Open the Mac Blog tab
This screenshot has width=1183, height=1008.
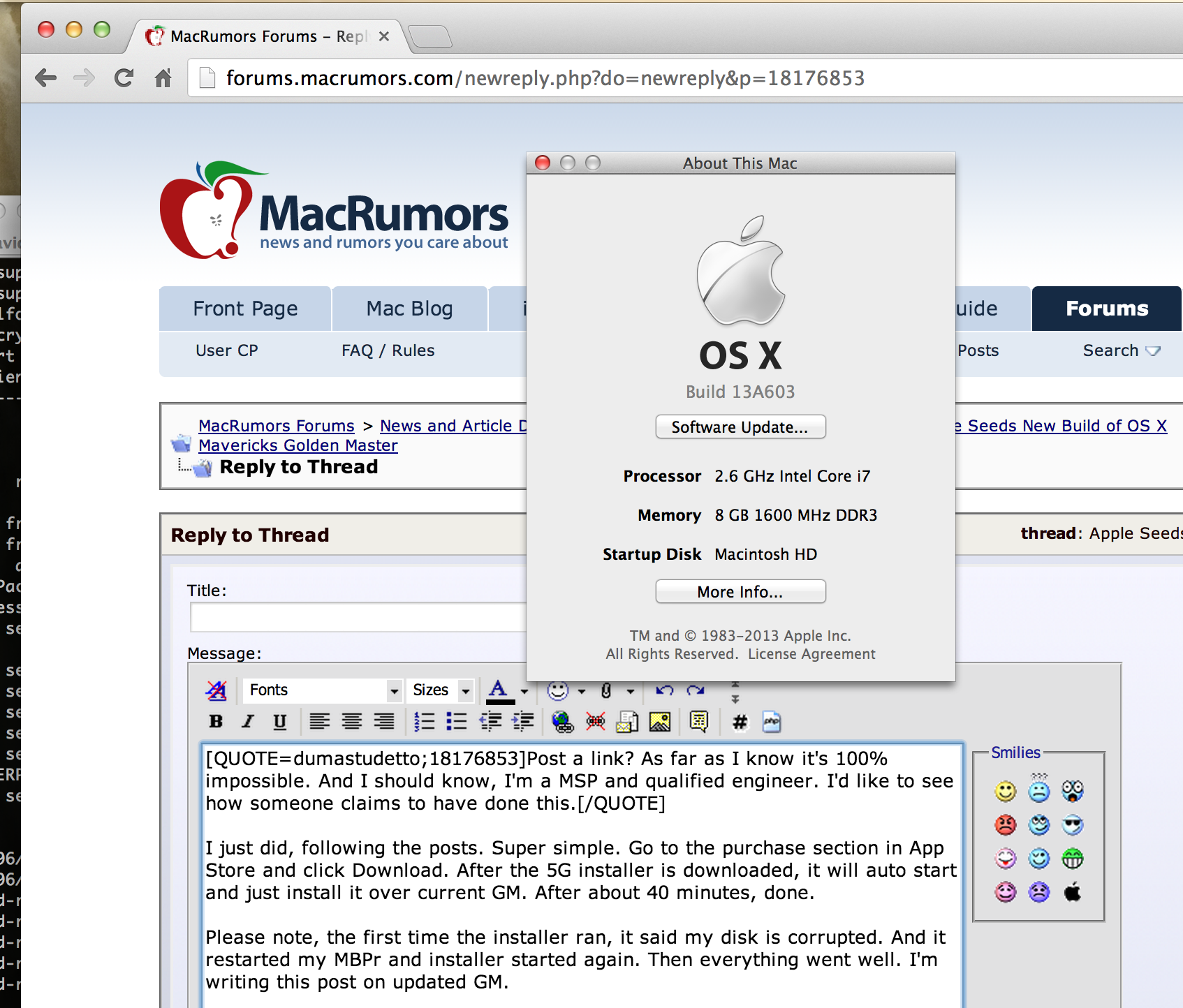coord(410,309)
